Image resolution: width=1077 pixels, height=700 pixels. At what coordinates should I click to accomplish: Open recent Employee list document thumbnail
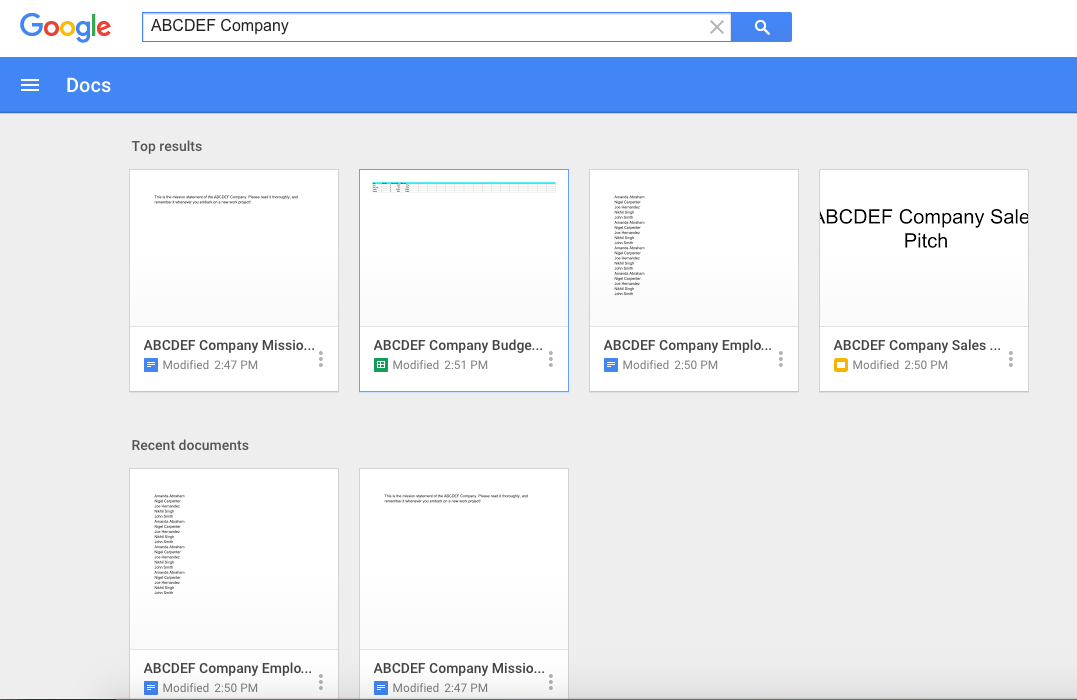pos(234,559)
